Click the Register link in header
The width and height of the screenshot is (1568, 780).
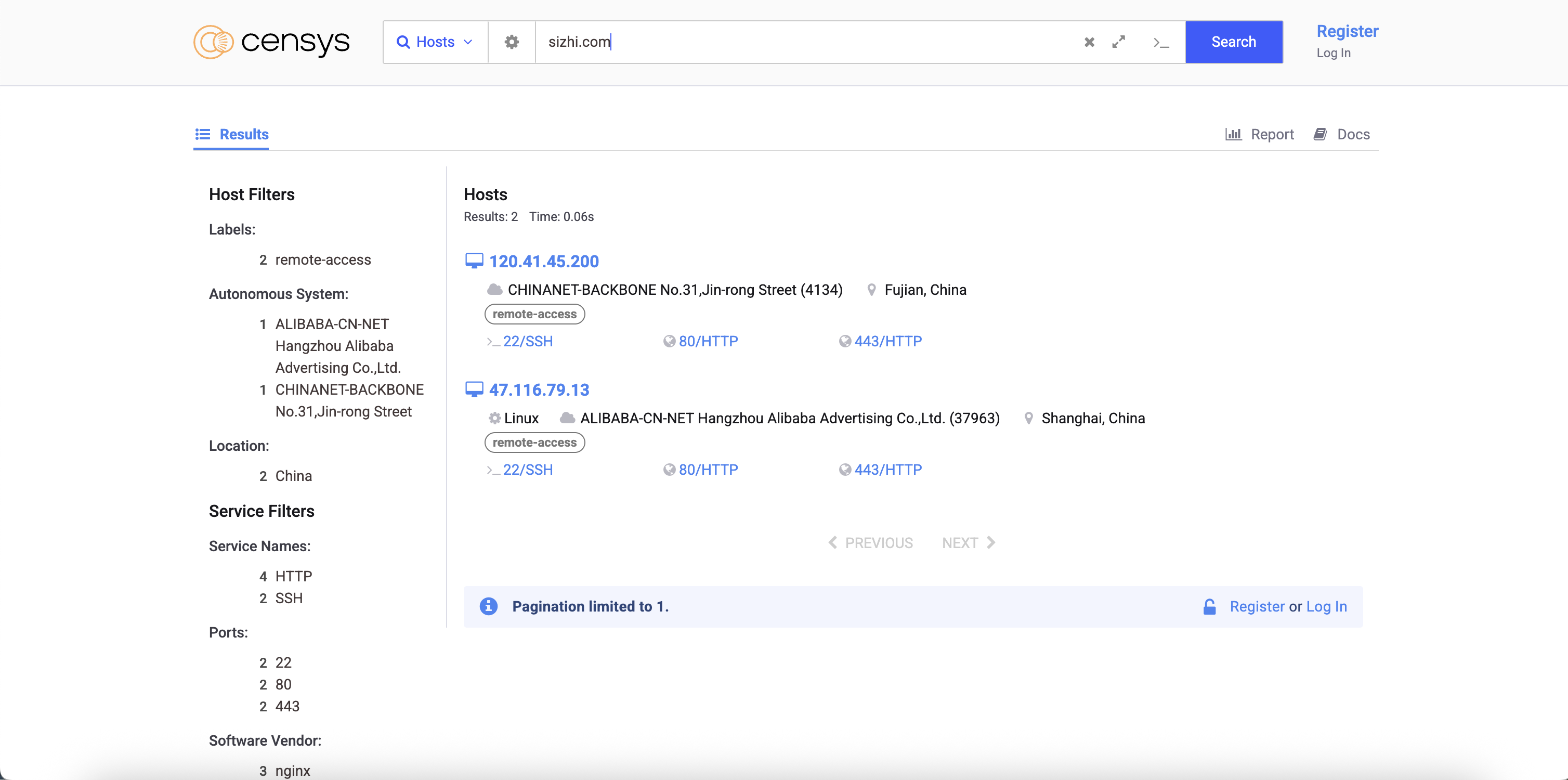[x=1347, y=32]
